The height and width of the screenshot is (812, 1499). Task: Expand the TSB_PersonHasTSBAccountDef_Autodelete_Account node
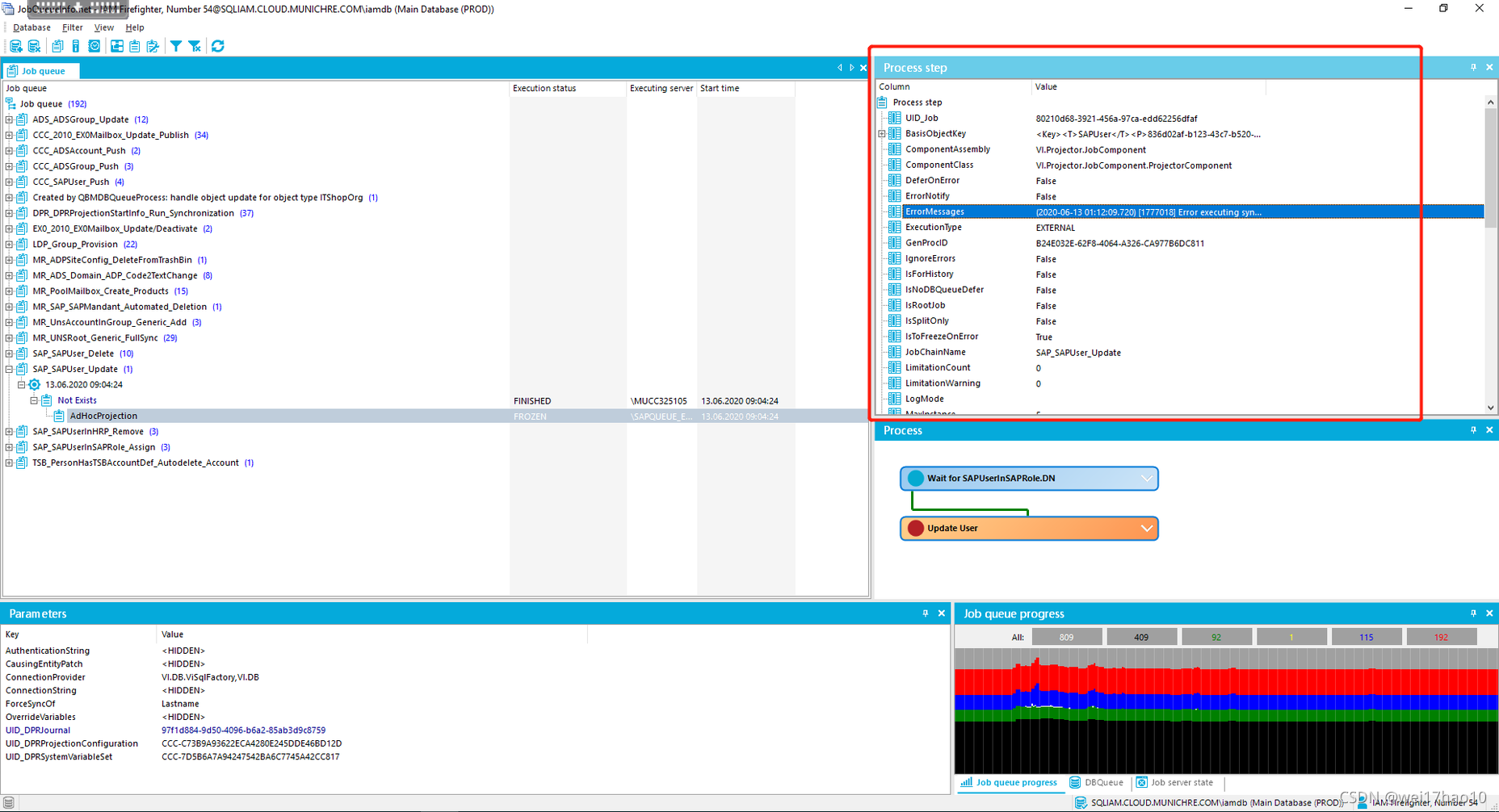coord(9,463)
